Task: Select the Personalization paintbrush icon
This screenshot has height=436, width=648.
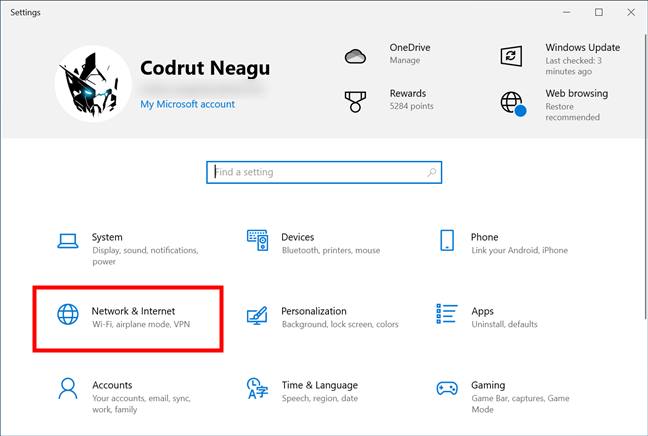Action: (x=257, y=315)
